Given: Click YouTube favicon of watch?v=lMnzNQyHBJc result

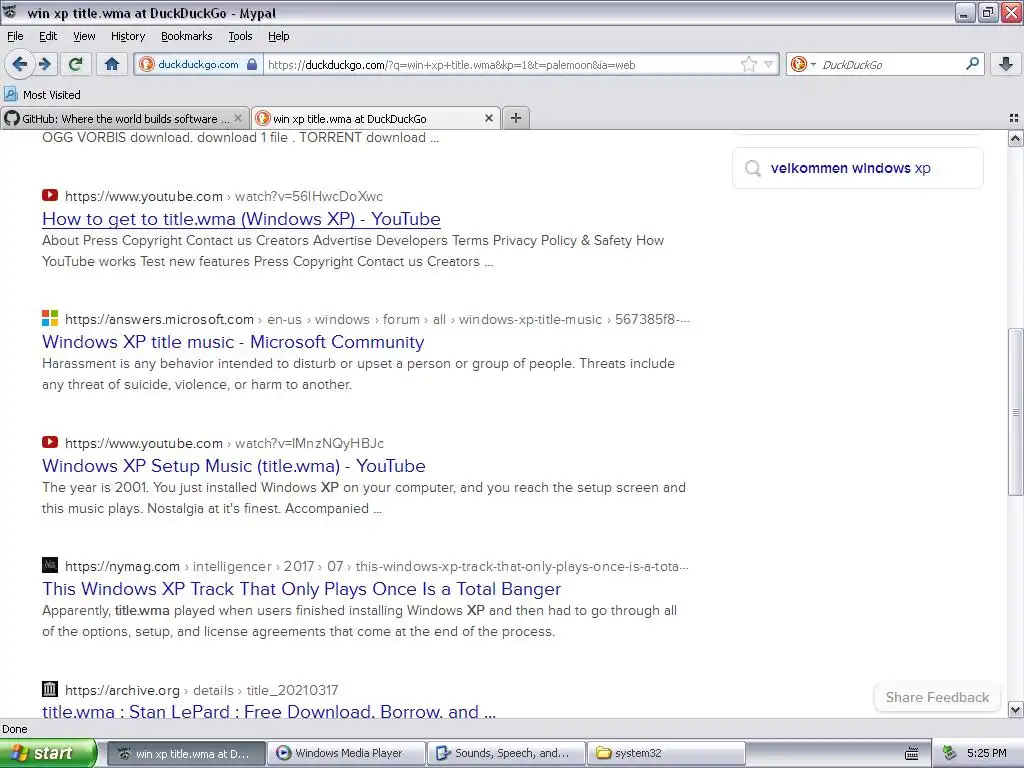Looking at the screenshot, I should (x=50, y=442).
